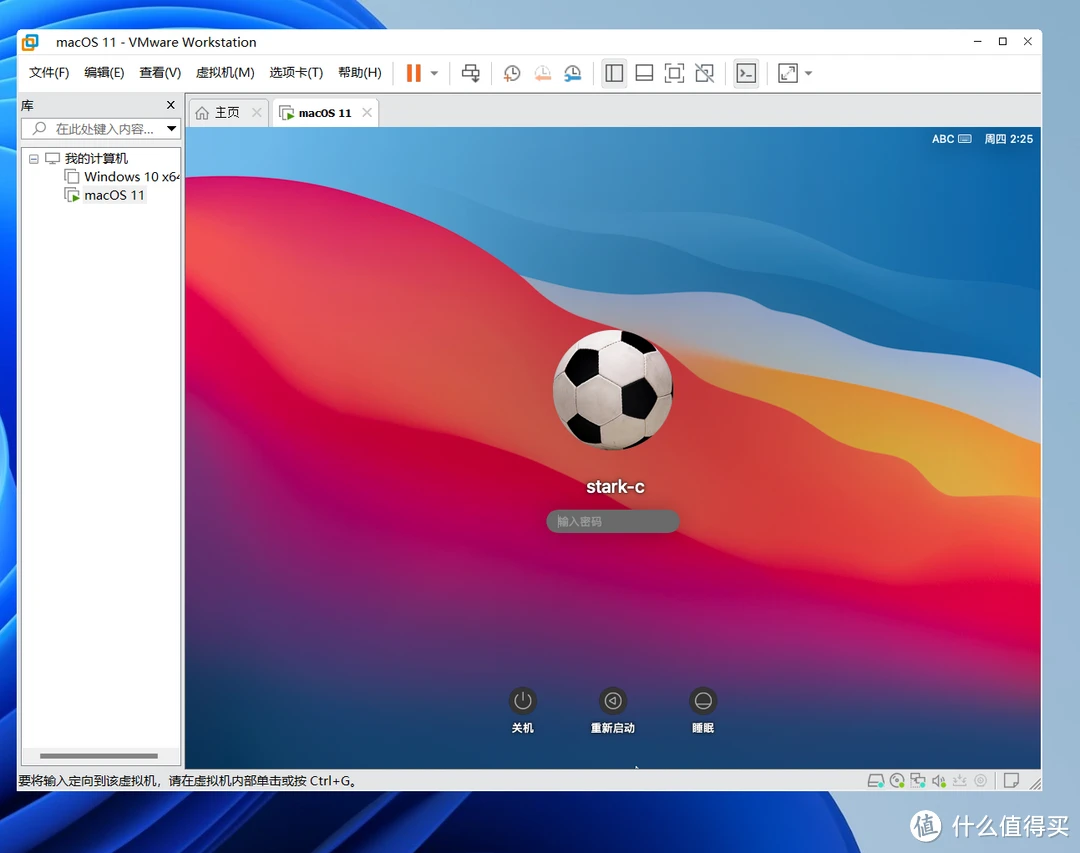Open the Library search filter dropdown

[x=171, y=128]
